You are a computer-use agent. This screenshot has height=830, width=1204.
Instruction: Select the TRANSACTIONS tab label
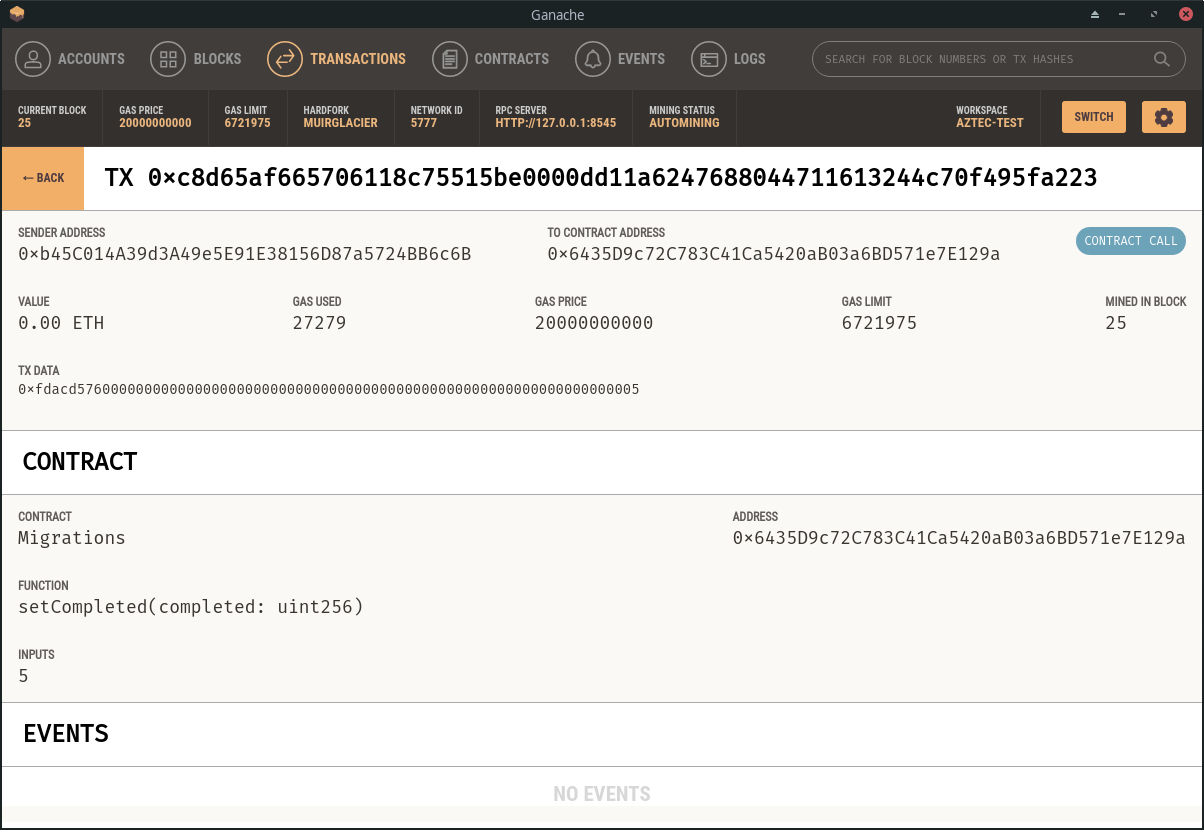click(x=358, y=59)
